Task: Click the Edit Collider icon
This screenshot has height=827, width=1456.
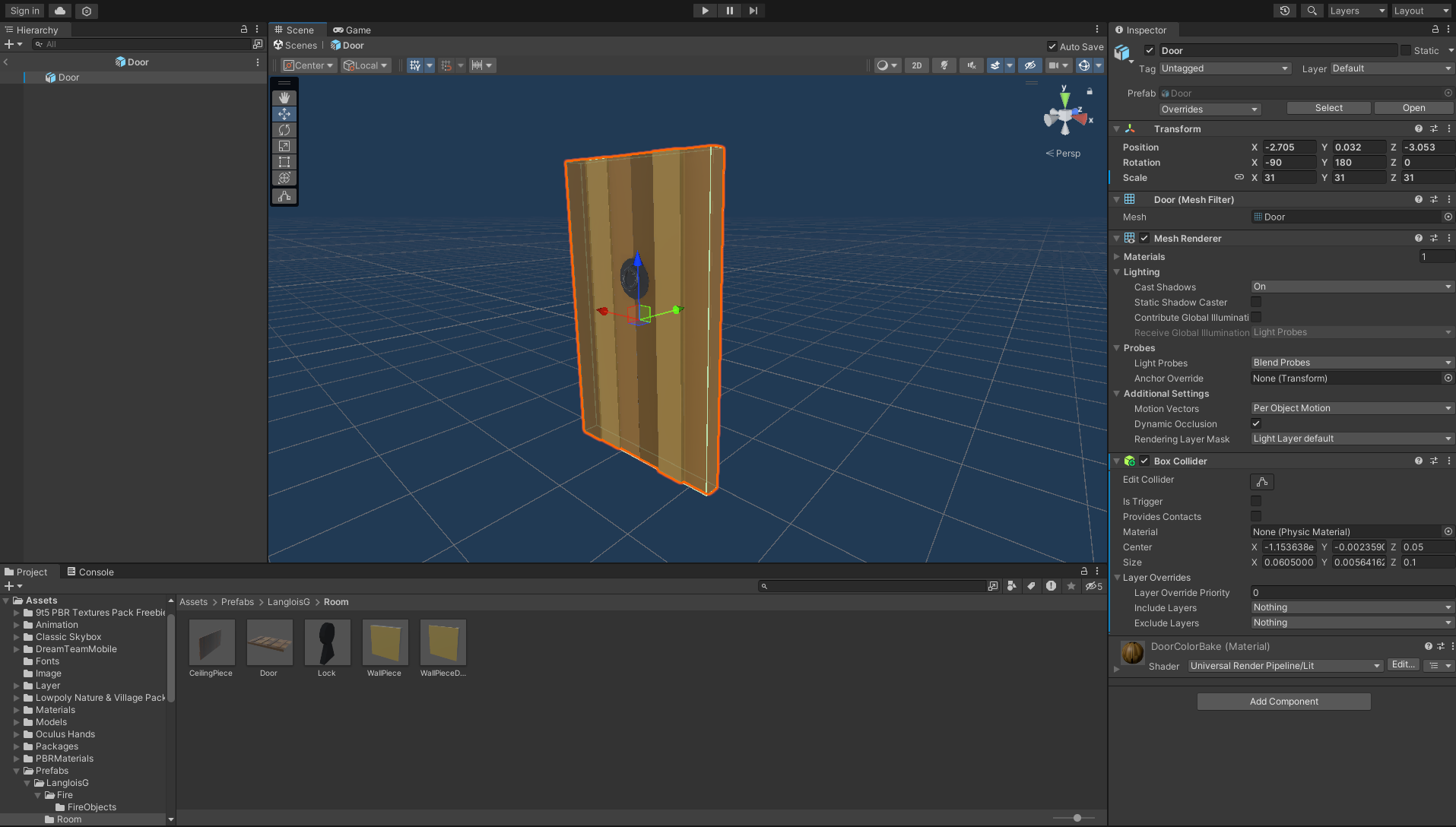Action: [x=1261, y=481]
